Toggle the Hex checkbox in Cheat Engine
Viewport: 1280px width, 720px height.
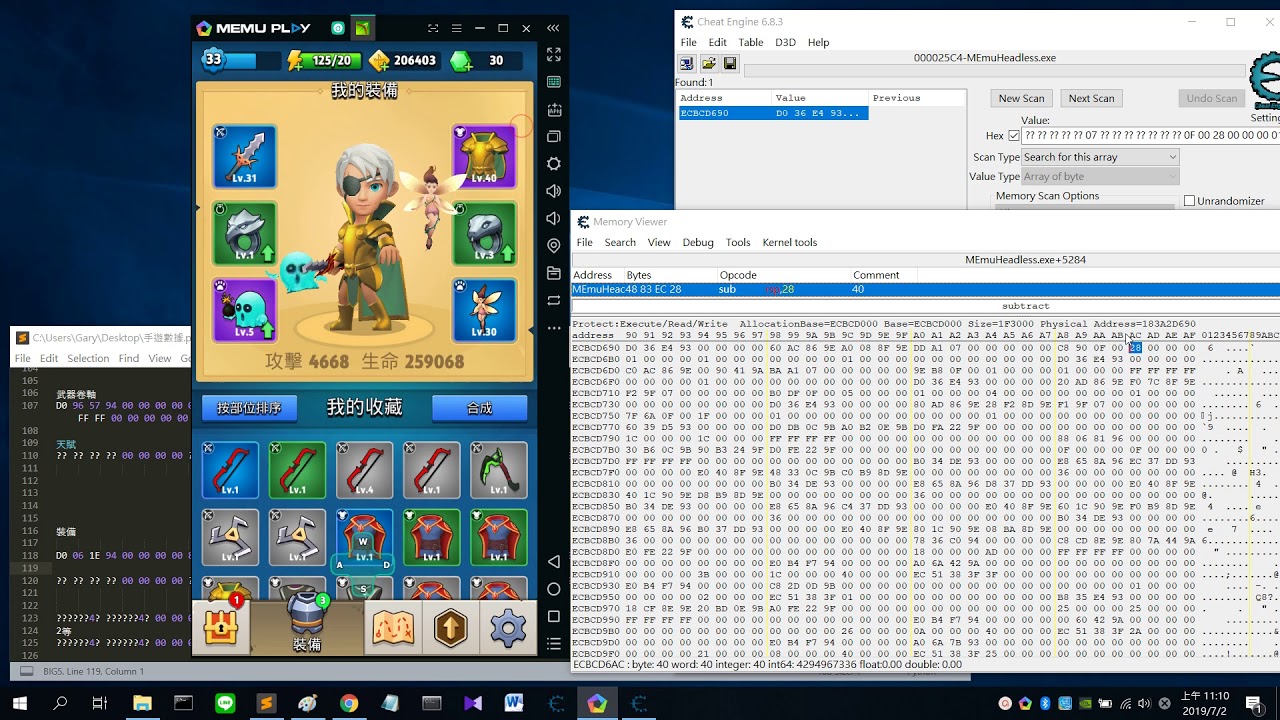1014,136
